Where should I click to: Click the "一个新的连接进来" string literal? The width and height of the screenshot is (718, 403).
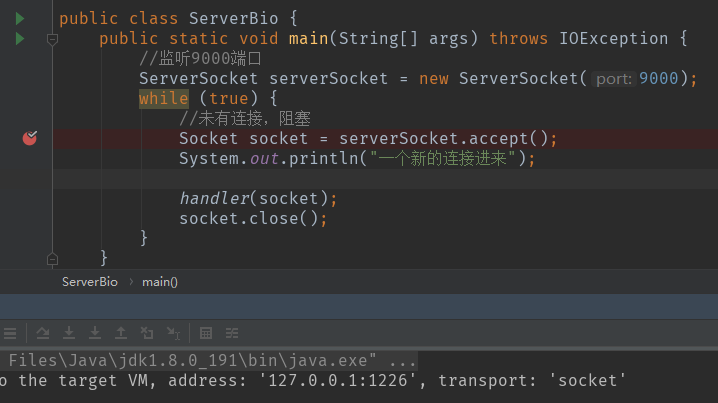442,158
